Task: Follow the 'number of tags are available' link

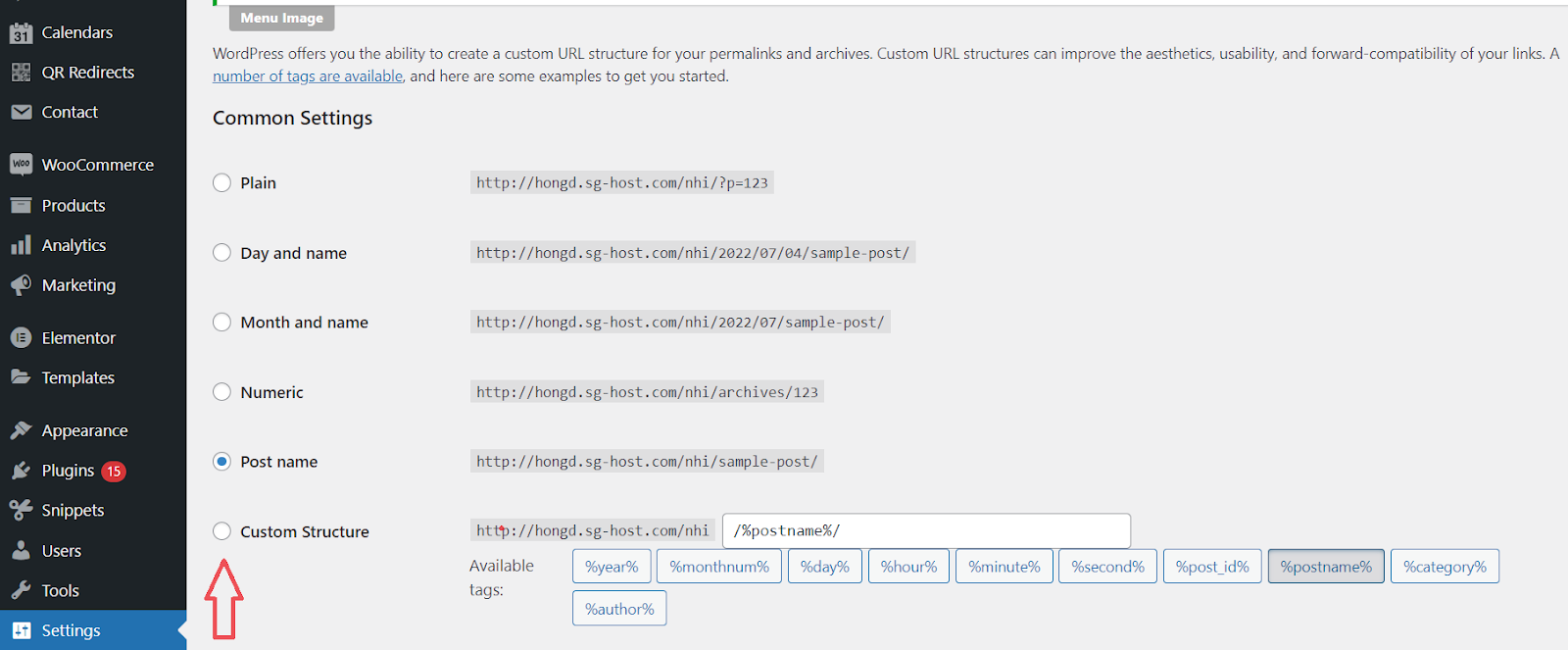Action: (x=308, y=76)
